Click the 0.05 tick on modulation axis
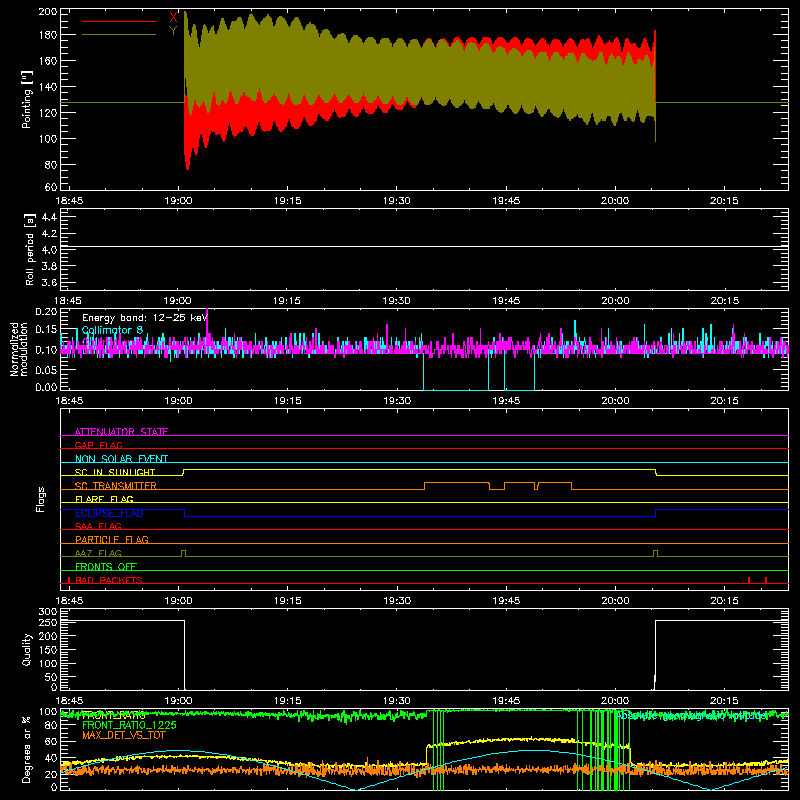Screen dimensions: 800x800 tap(46, 369)
